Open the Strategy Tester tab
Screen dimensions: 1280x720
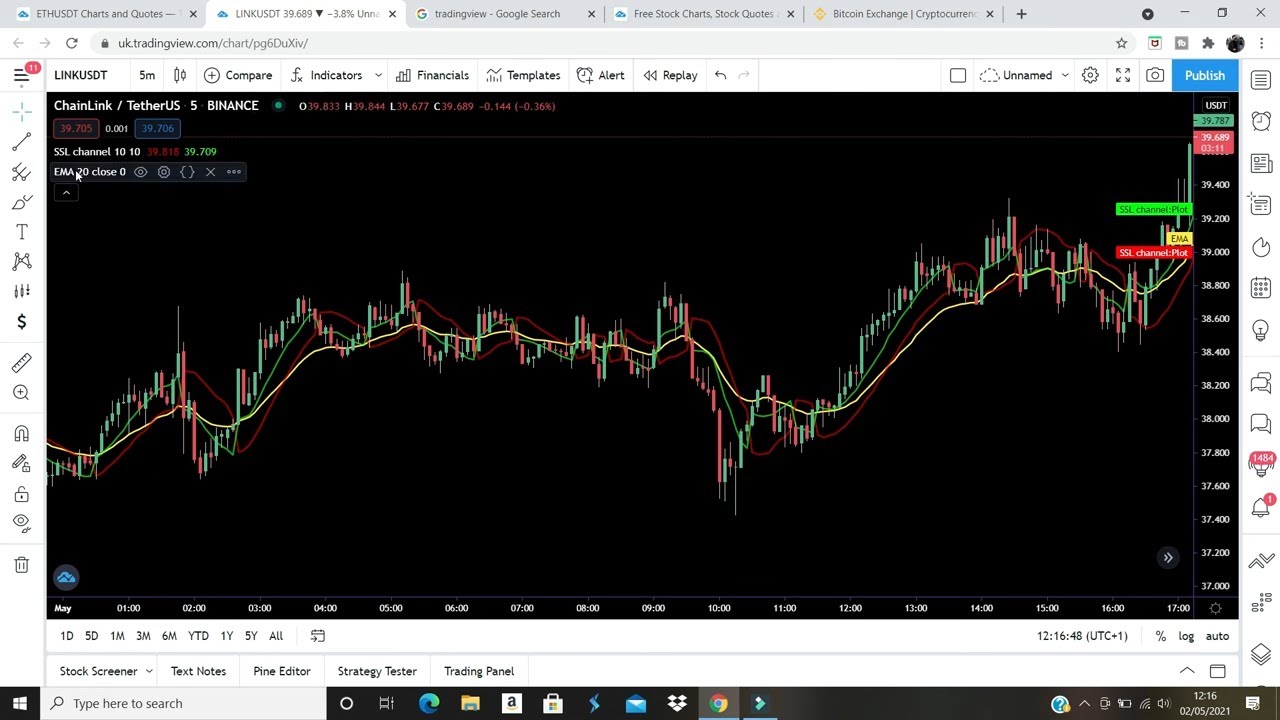[x=377, y=671]
